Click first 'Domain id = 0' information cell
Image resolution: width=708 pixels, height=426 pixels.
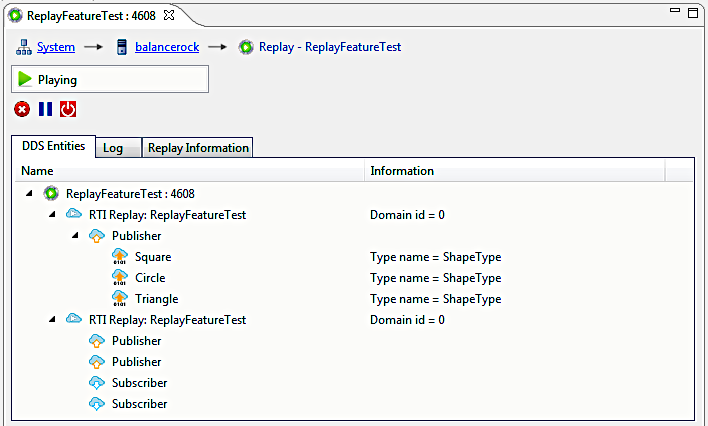coord(407,215)
